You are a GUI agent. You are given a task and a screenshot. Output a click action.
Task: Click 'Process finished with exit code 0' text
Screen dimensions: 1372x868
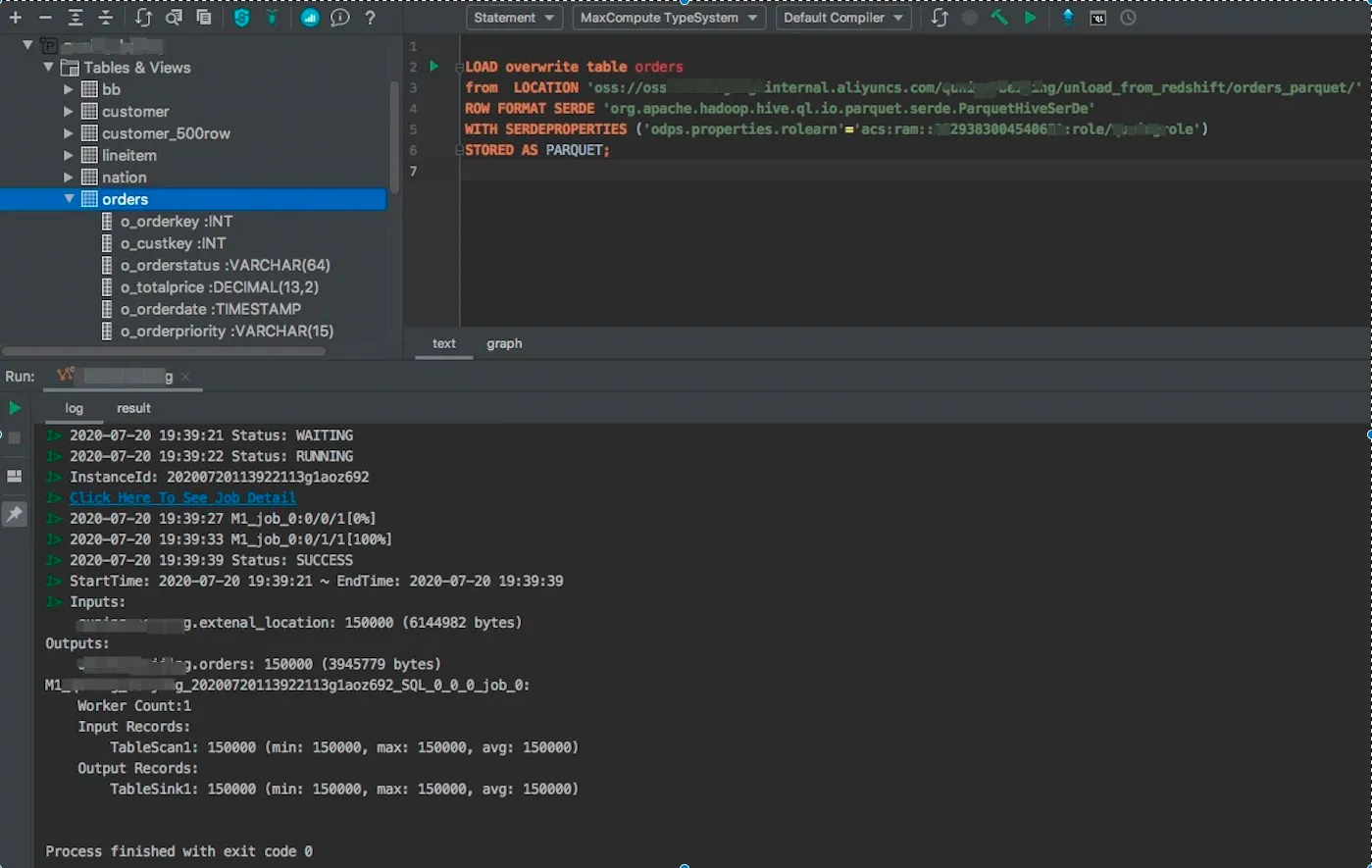pos(179,851)
